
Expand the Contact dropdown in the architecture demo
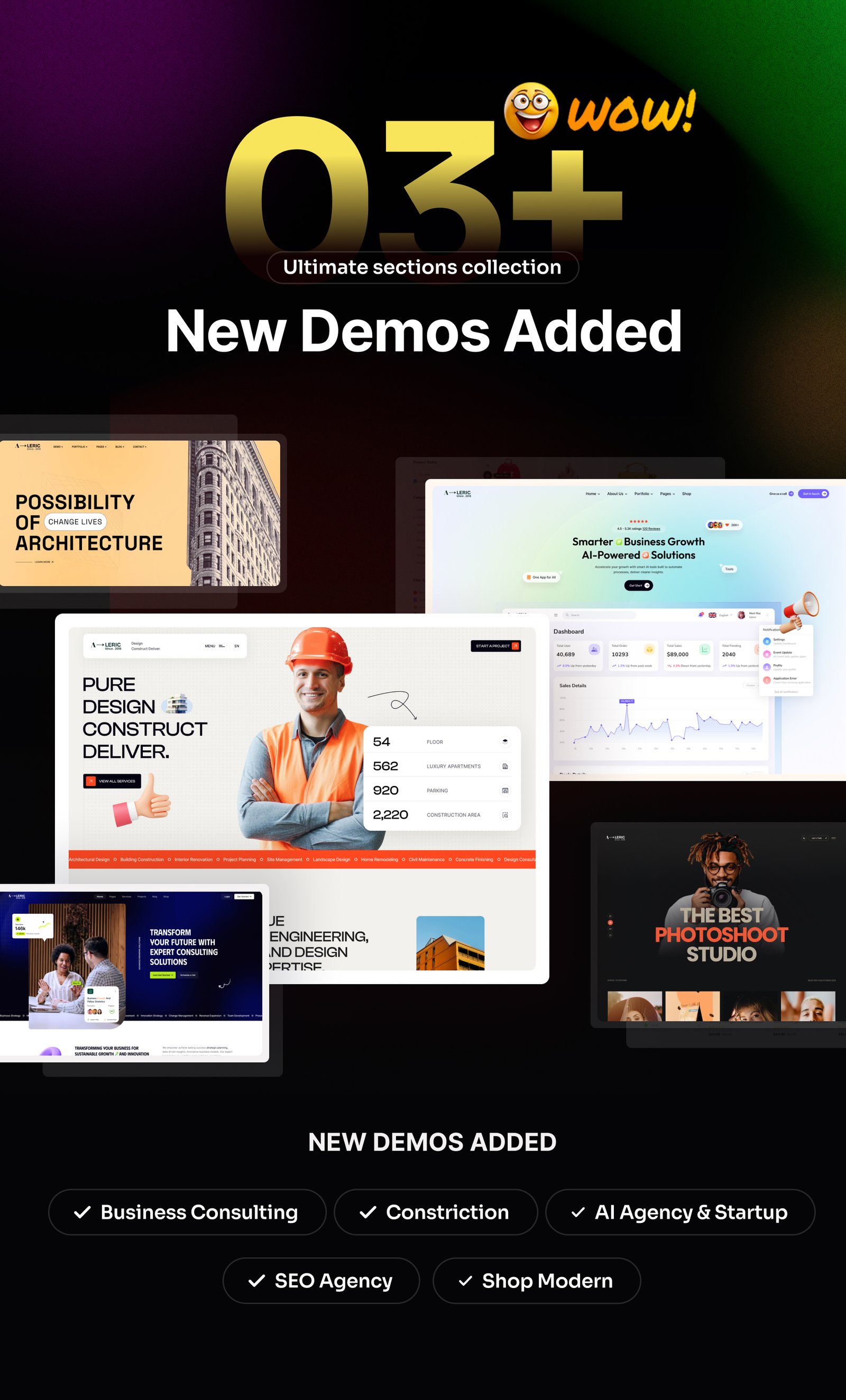(140, 447)
